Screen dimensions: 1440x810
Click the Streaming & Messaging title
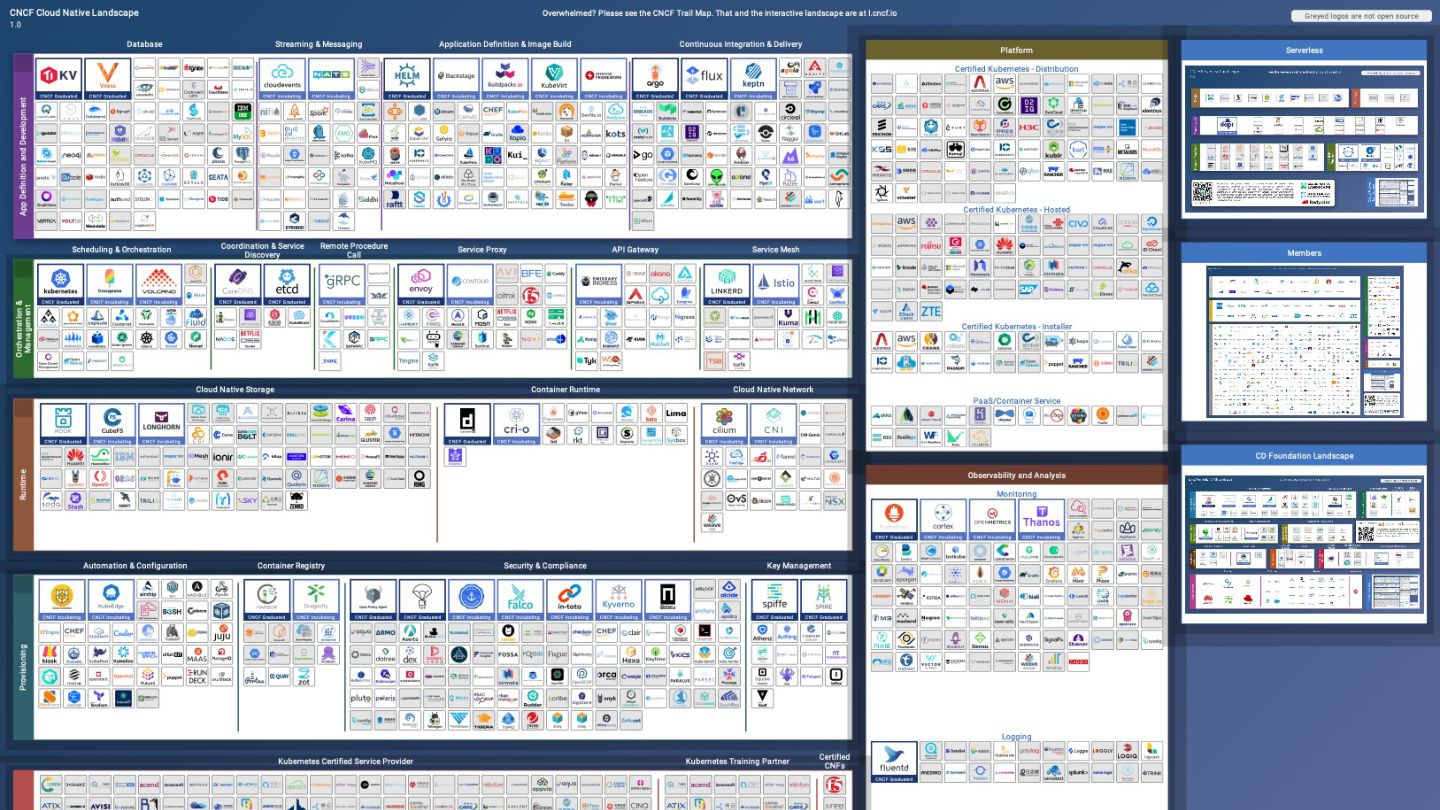[x=318, y=44]
